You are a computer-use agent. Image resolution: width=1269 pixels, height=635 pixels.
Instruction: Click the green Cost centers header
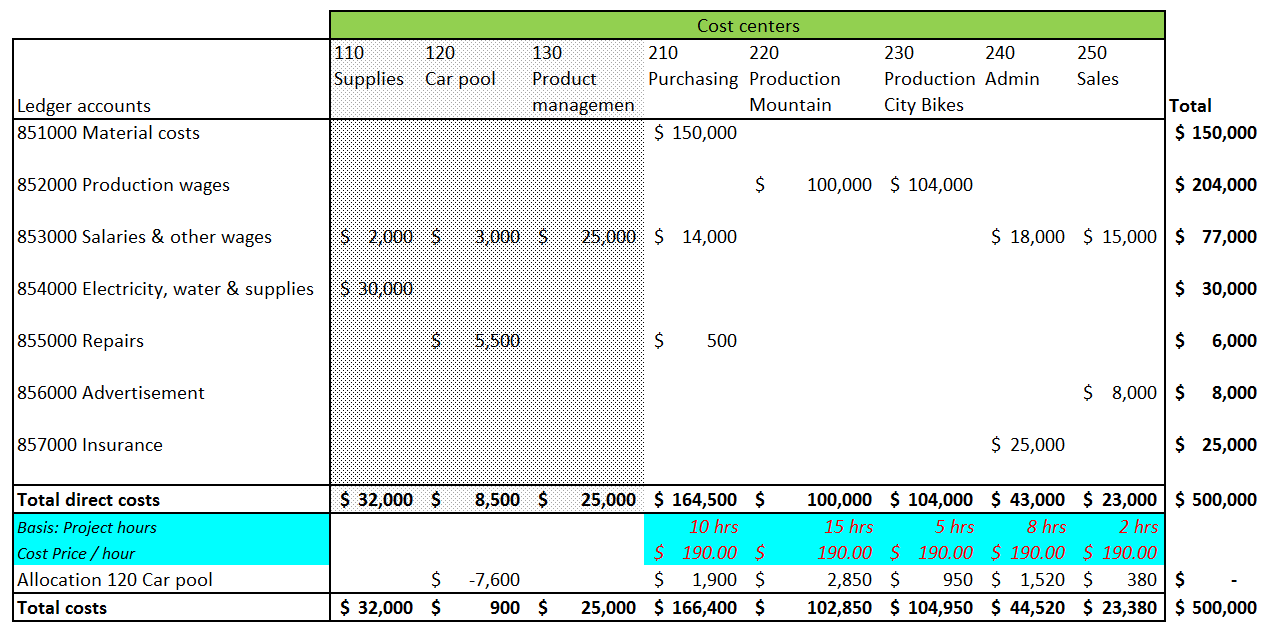[x=747, y=26]
